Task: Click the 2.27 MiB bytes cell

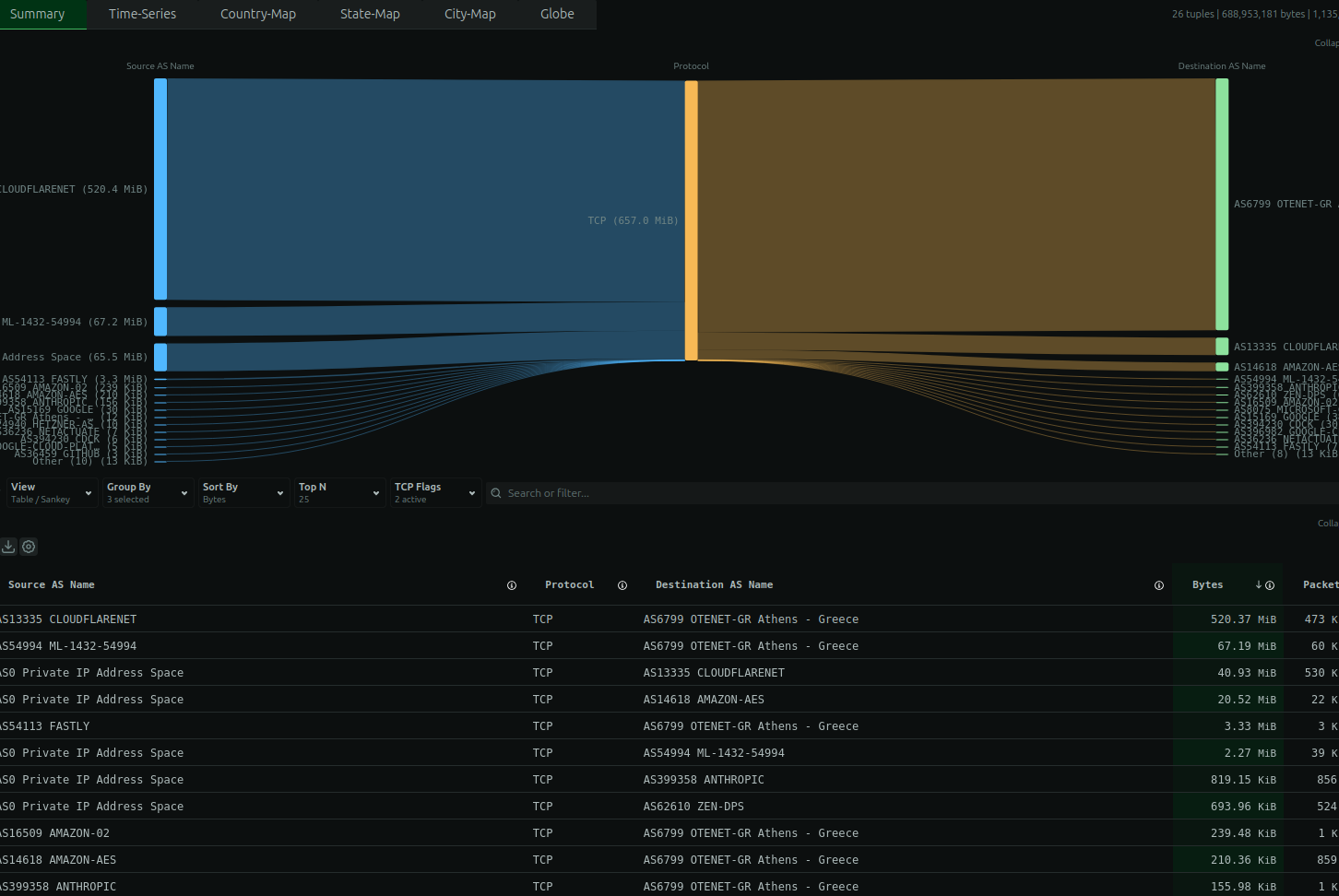Action: [x=1227, y=753]
